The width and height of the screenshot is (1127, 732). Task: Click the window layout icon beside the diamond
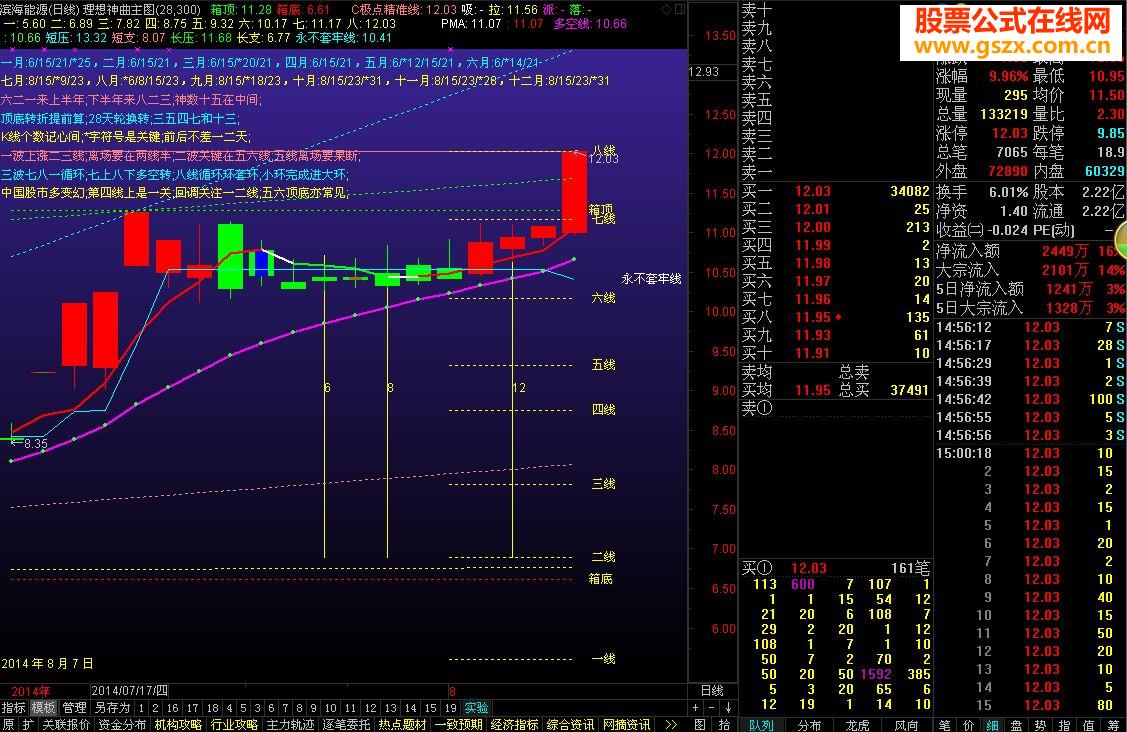point(679,9)
